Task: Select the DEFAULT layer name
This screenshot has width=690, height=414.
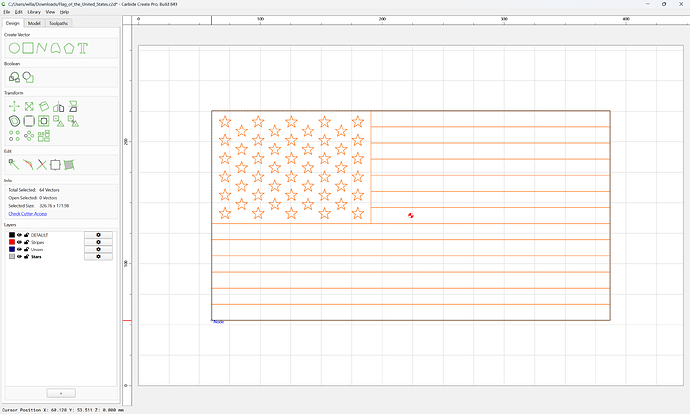Action: (x=40, y=235)
